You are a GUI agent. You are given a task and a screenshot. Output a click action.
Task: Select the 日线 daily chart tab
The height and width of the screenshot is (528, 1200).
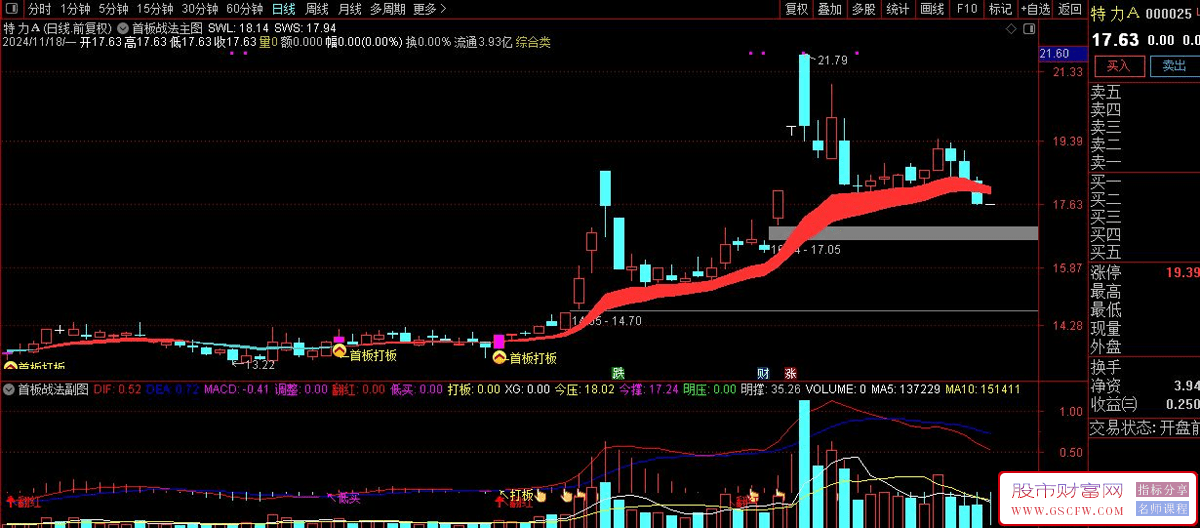[283, 9]
